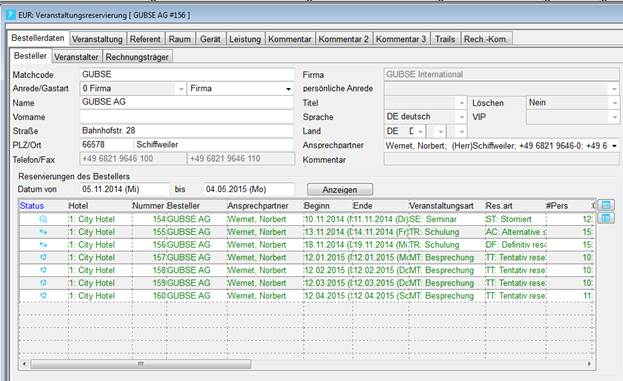Click the lower icon button right of table
The width and height of the screenshot is (623, 381).
pos(606,218)
